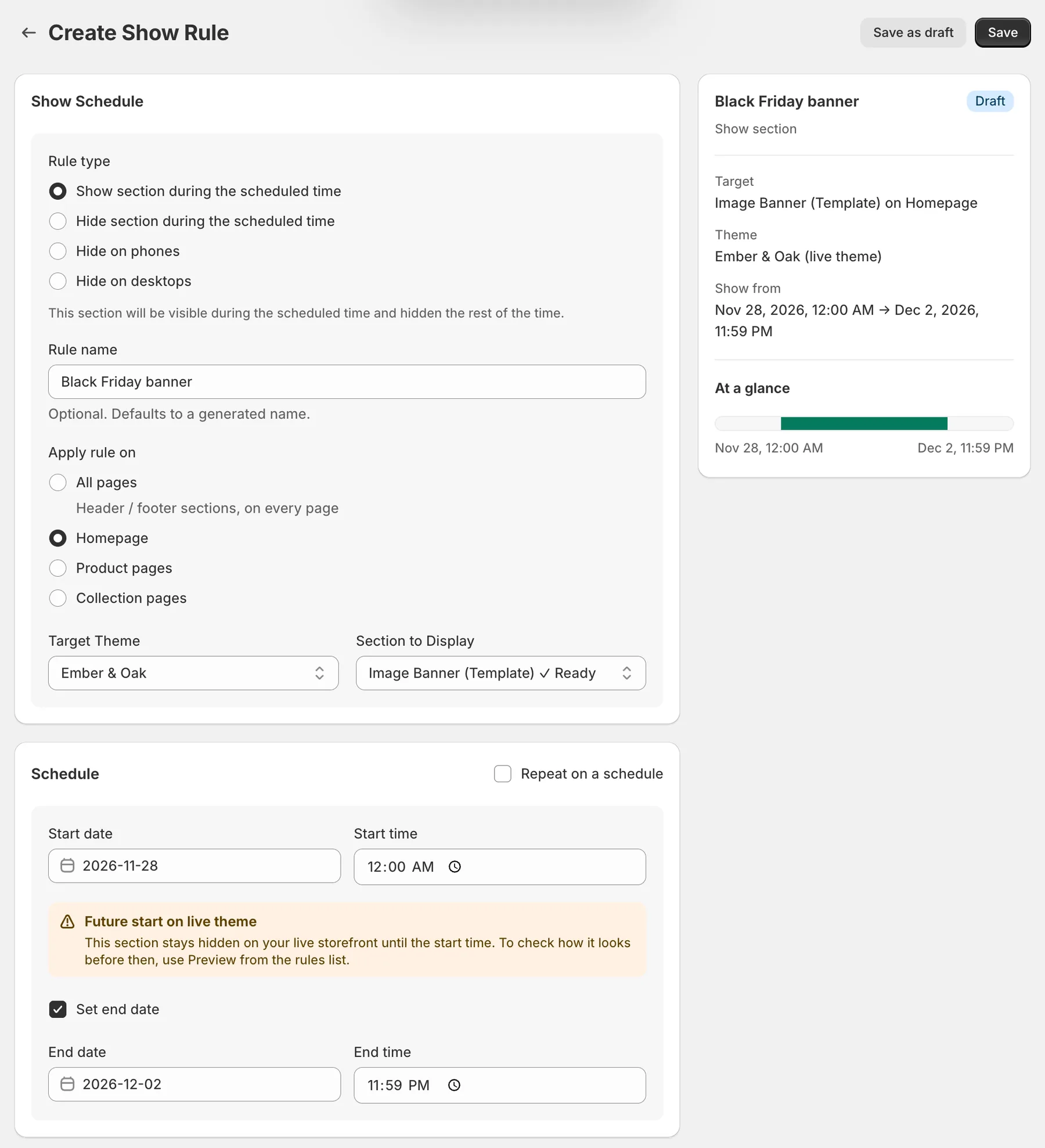Select 'Show section during the scheduled time'
1045x1148 pixels.
coord(57,191)
